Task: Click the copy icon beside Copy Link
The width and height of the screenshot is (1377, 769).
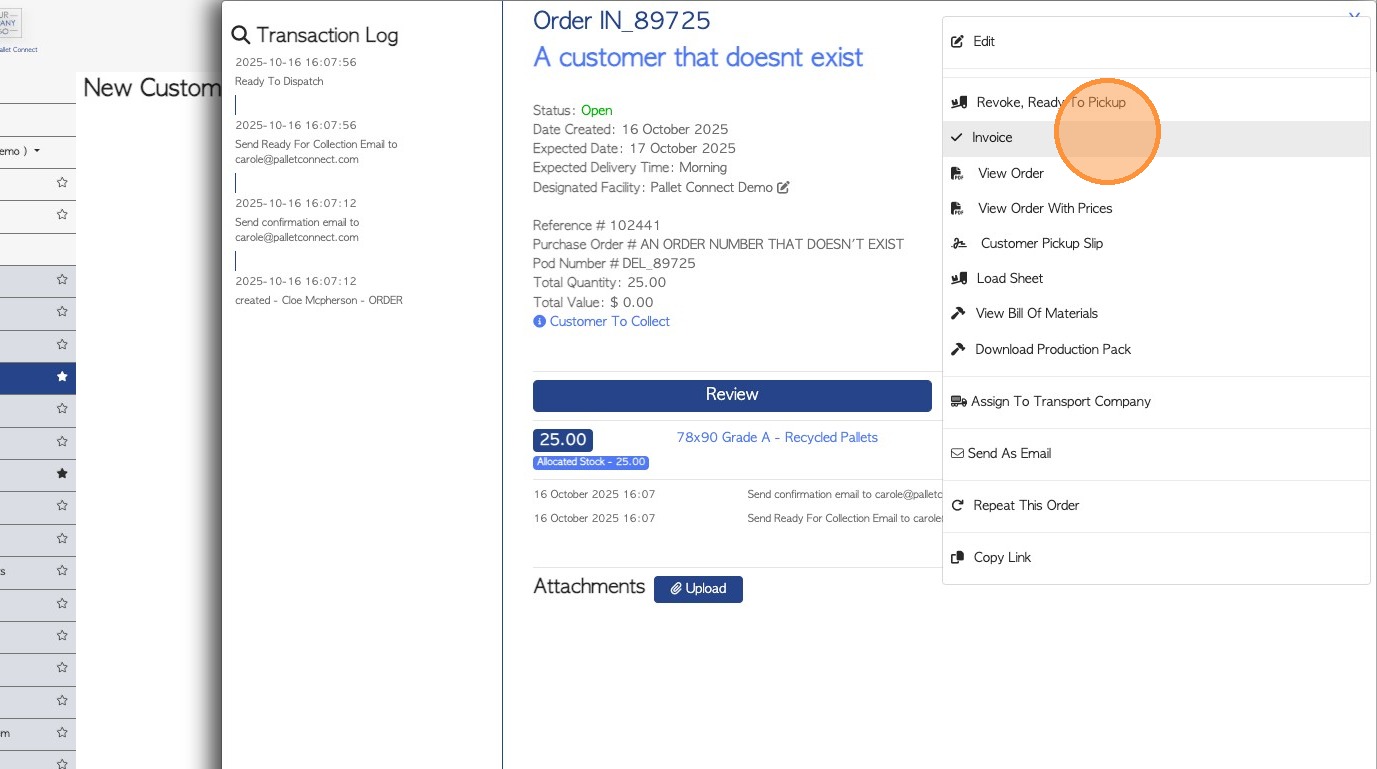Action: 957,558
